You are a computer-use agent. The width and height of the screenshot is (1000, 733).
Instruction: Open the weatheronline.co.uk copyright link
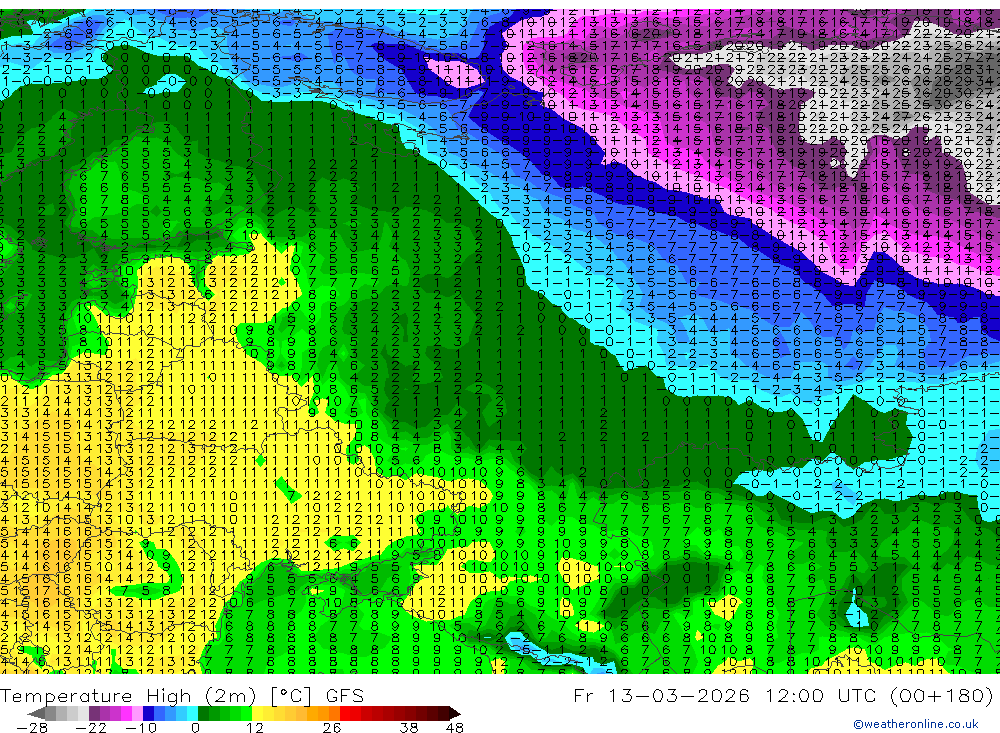point(915,724)
